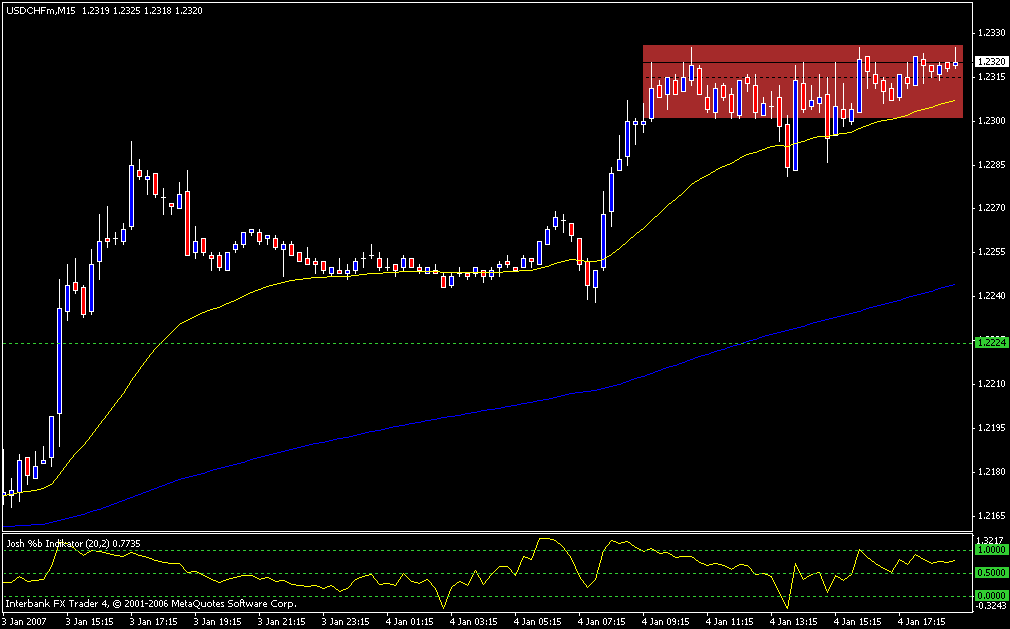
Task: Click the USDCHFm,M15 chart title text
Action: (x=37, y=9)
